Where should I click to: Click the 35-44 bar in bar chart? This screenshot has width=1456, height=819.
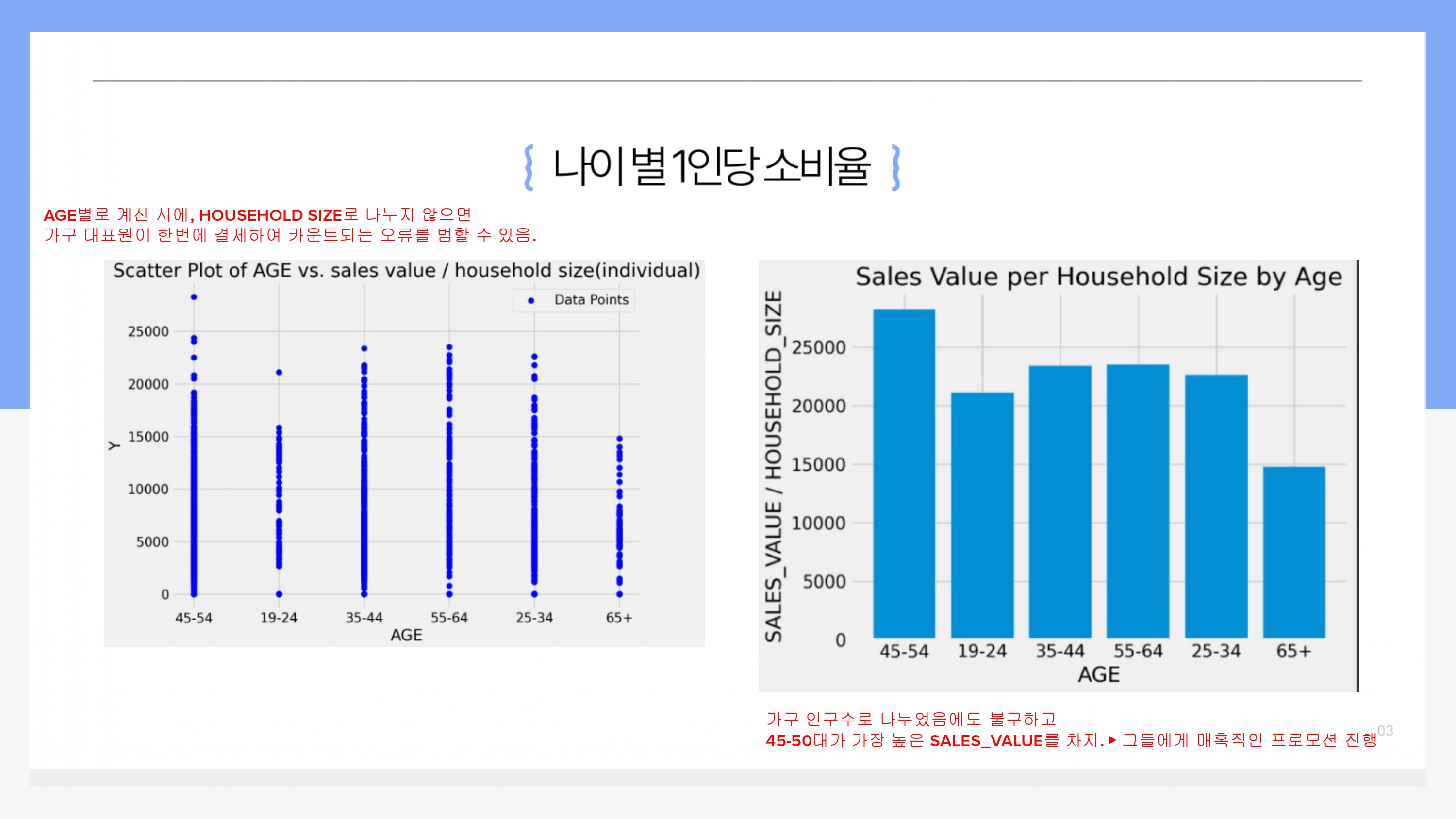click(x=1060, y=502)
